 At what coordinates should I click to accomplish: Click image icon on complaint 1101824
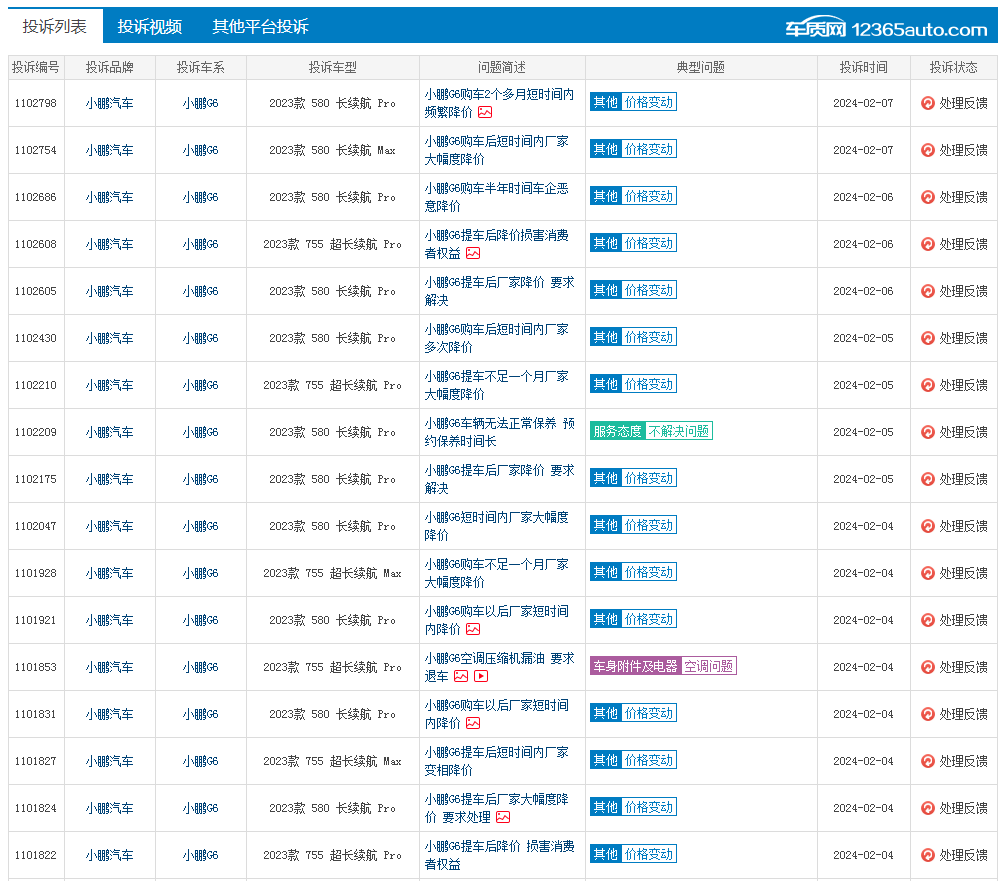503,817
